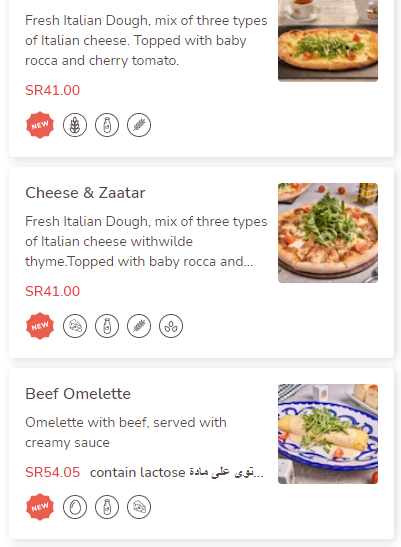The width and height of the screenshot is (401, 547).
Task: Click the herb sprig icon under Cheese & Zaatar
Action: tap(139, 326)
